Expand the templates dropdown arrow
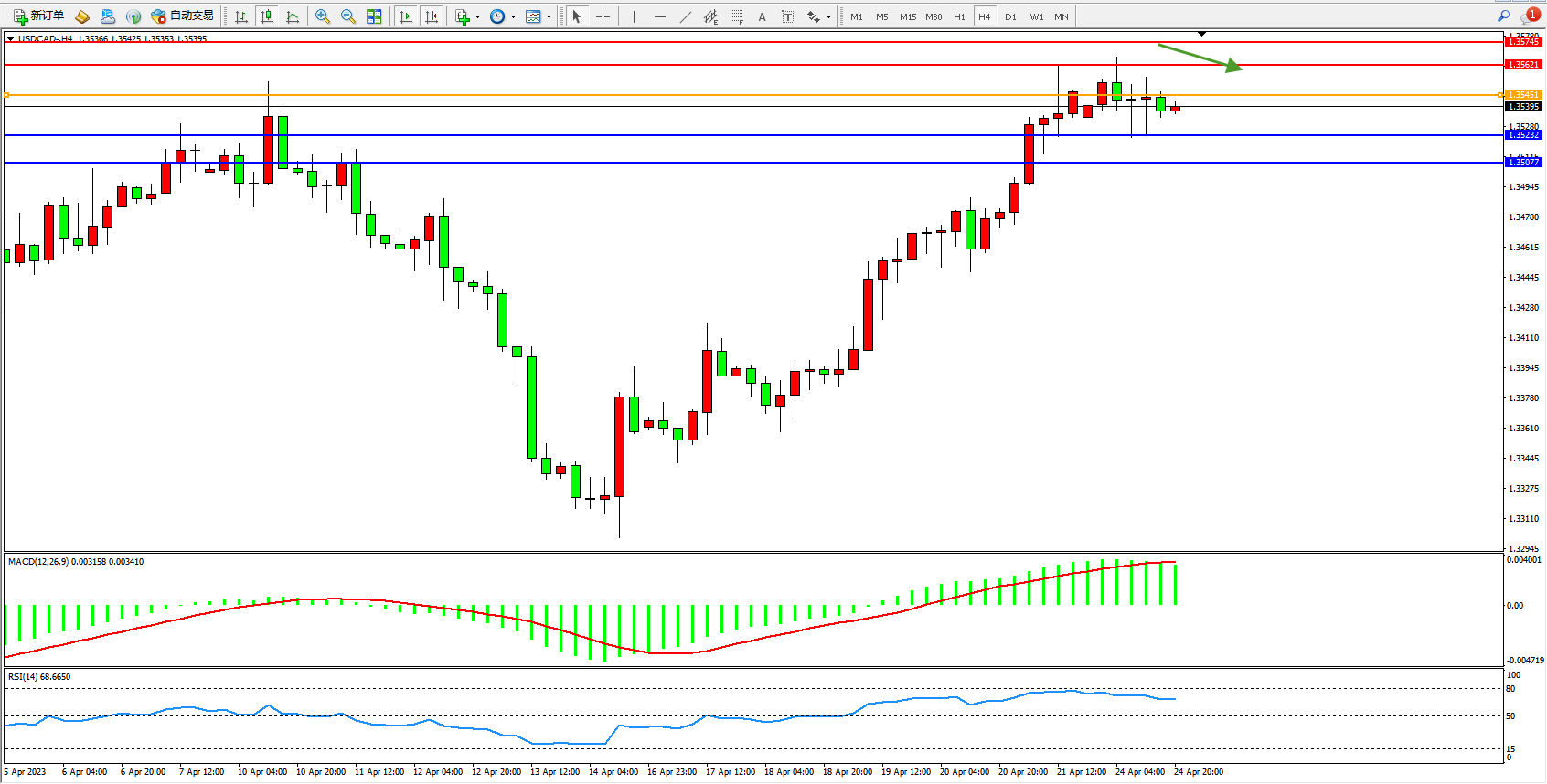This screenshot has width=1547, height=784. tap(549, 17)
